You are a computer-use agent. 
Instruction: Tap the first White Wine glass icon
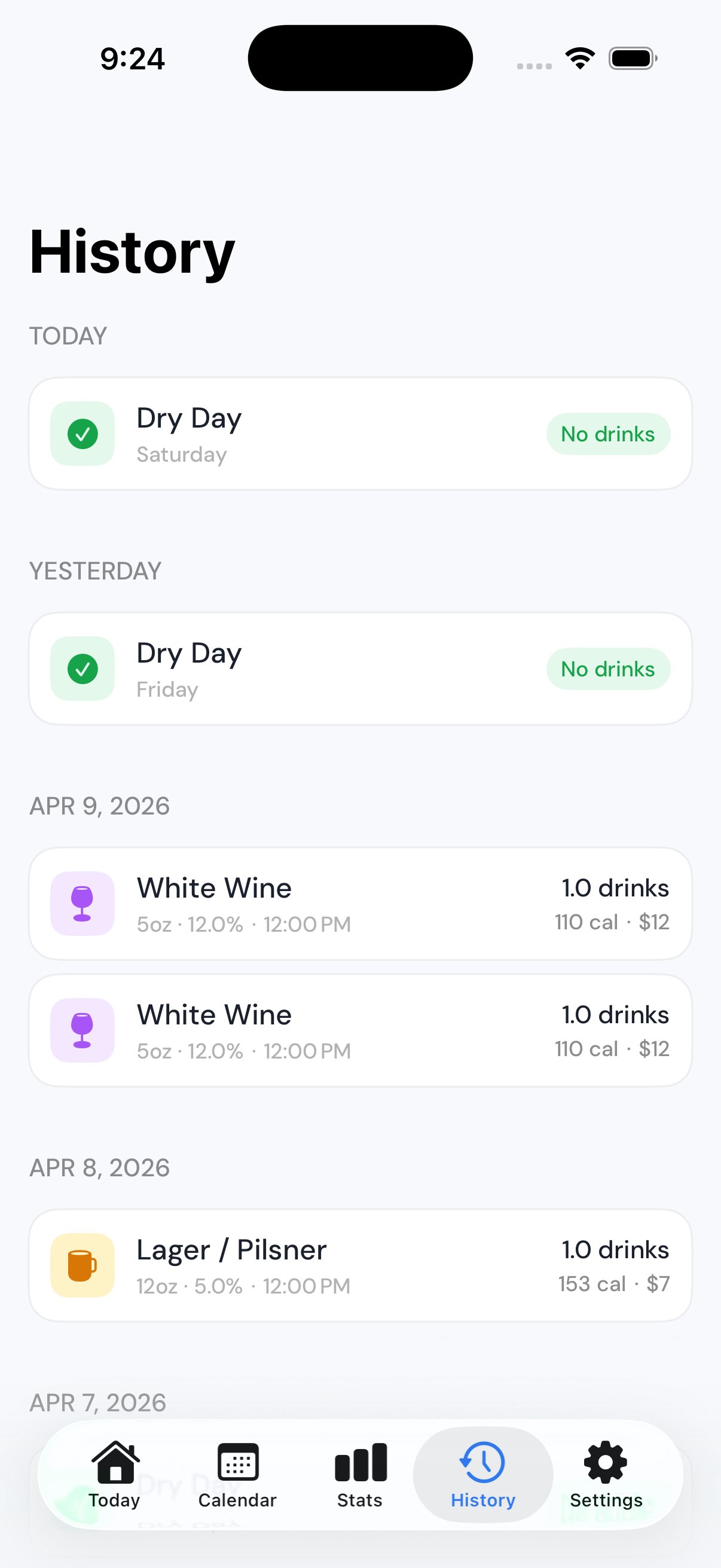82,904
